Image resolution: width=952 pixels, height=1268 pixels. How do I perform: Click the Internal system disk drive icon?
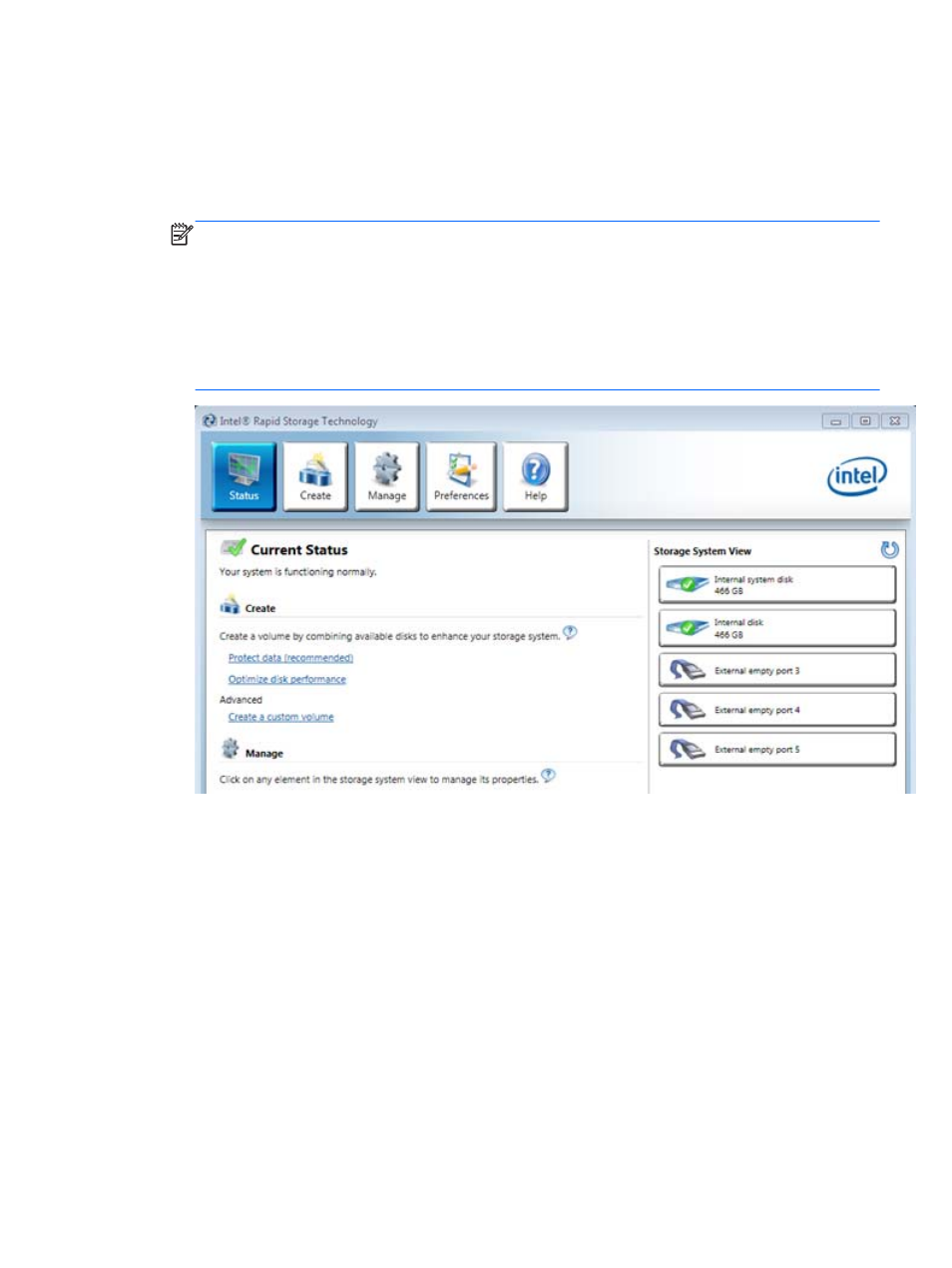point(687,585)
